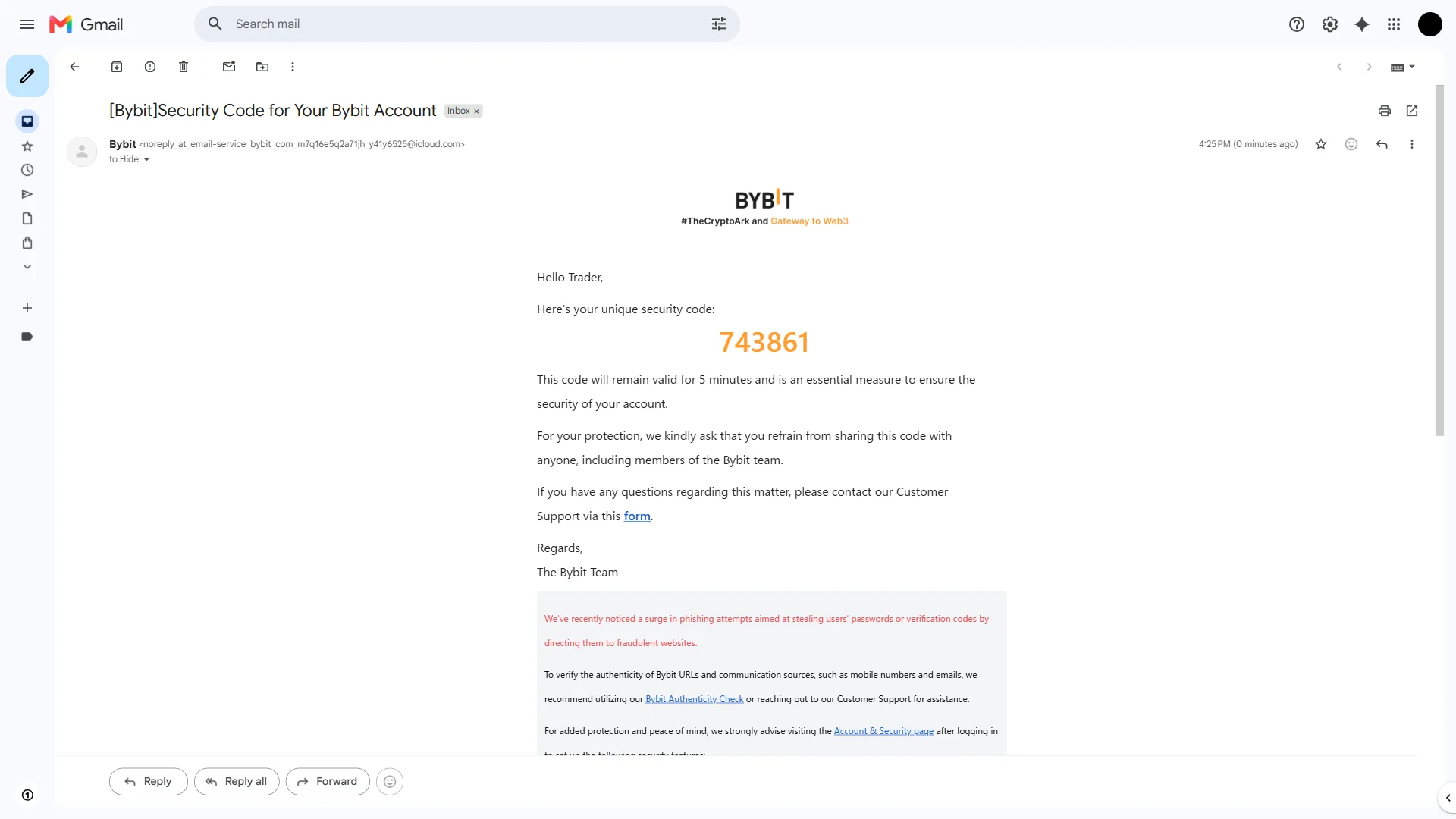
Task: Open the Support help icon
Action: tap(1297, 24)
